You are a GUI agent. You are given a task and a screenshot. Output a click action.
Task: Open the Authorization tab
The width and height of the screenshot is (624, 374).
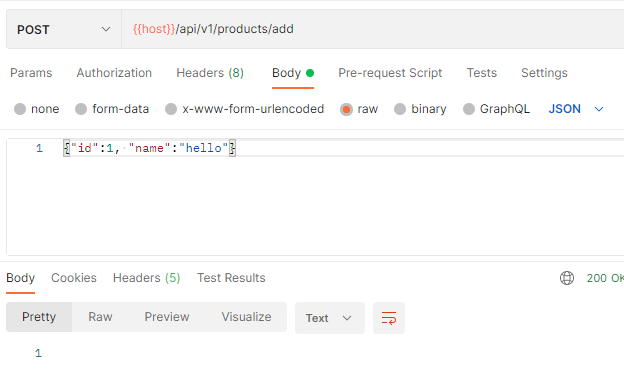pos(114,73)
